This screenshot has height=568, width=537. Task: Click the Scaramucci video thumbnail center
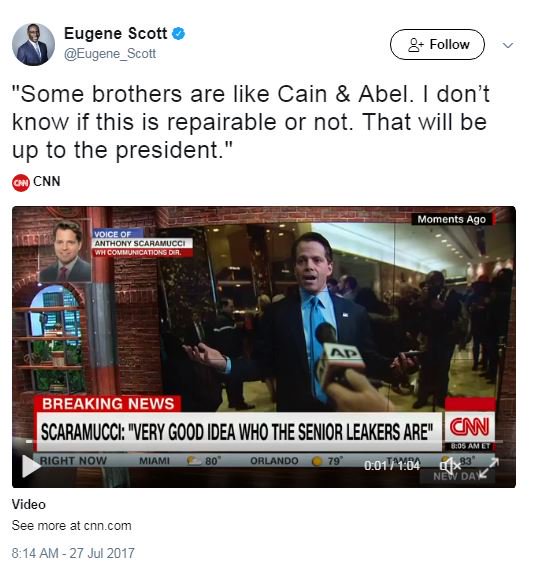point(264,347)
